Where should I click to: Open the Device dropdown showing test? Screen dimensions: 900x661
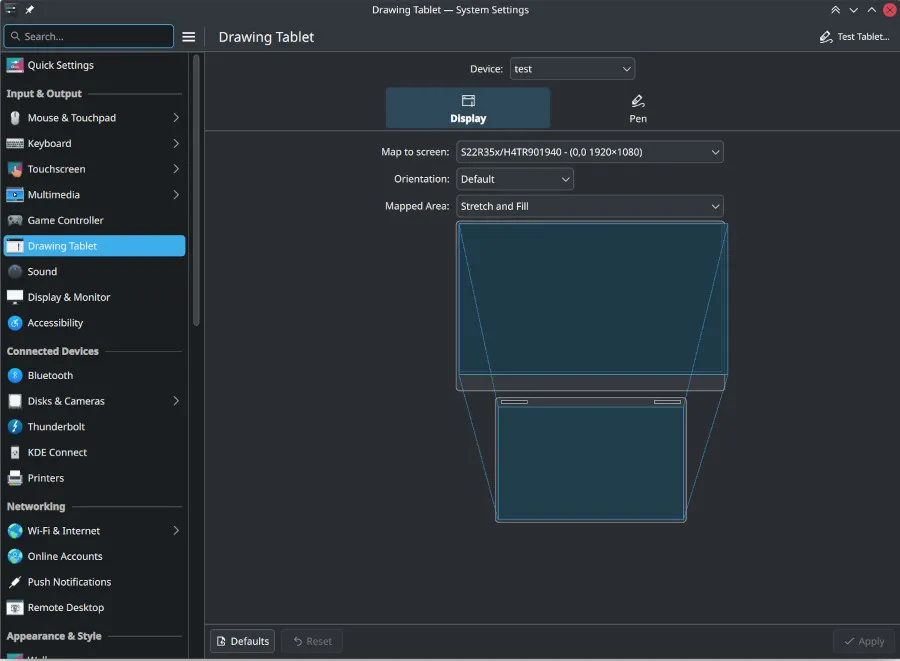(x=572, y=69)
